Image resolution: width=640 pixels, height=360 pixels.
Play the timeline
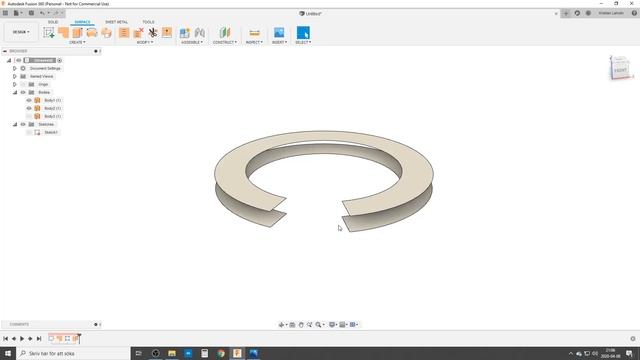point(22,338)
